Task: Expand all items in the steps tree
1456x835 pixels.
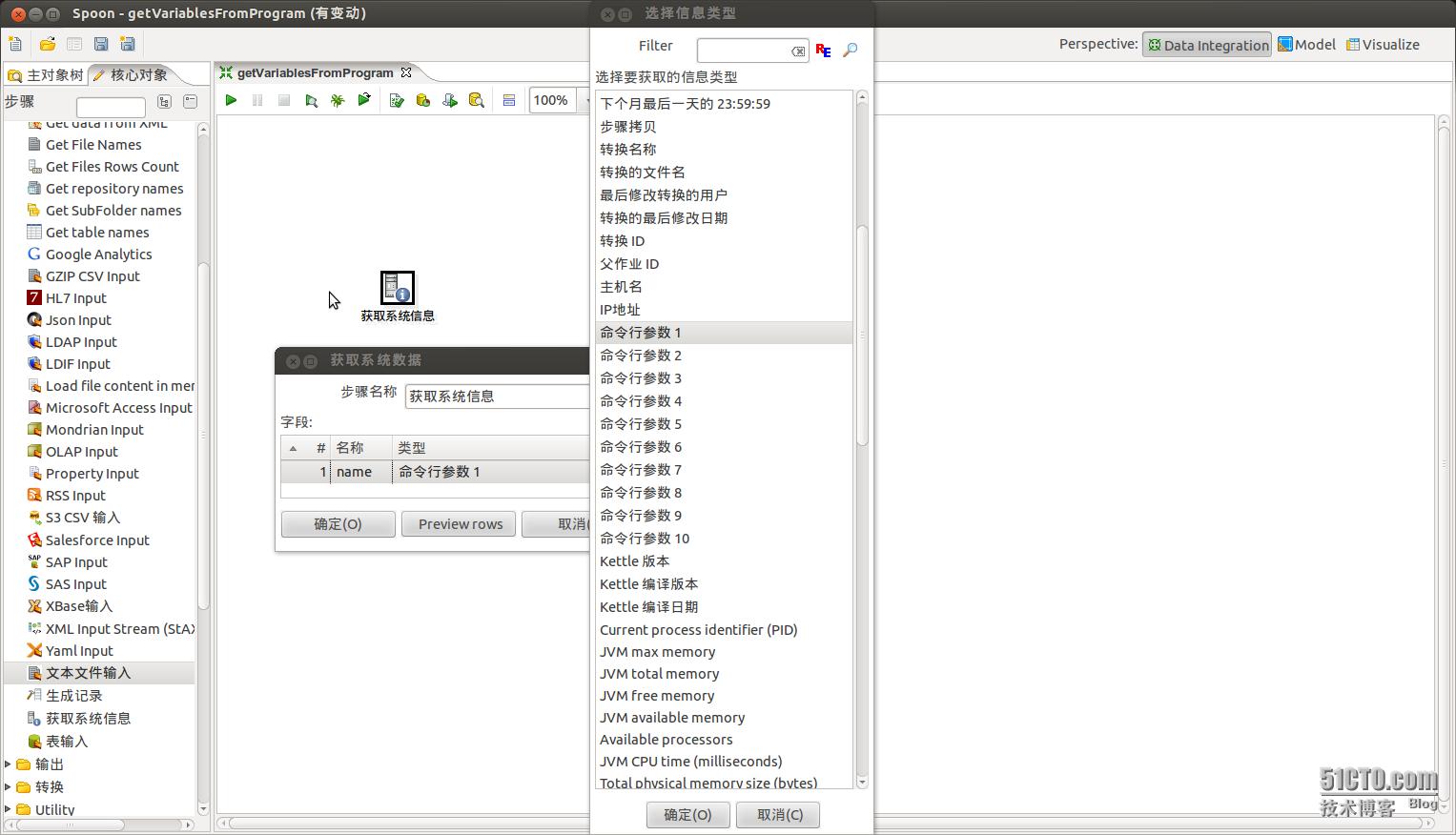Action: pos(164,102)
